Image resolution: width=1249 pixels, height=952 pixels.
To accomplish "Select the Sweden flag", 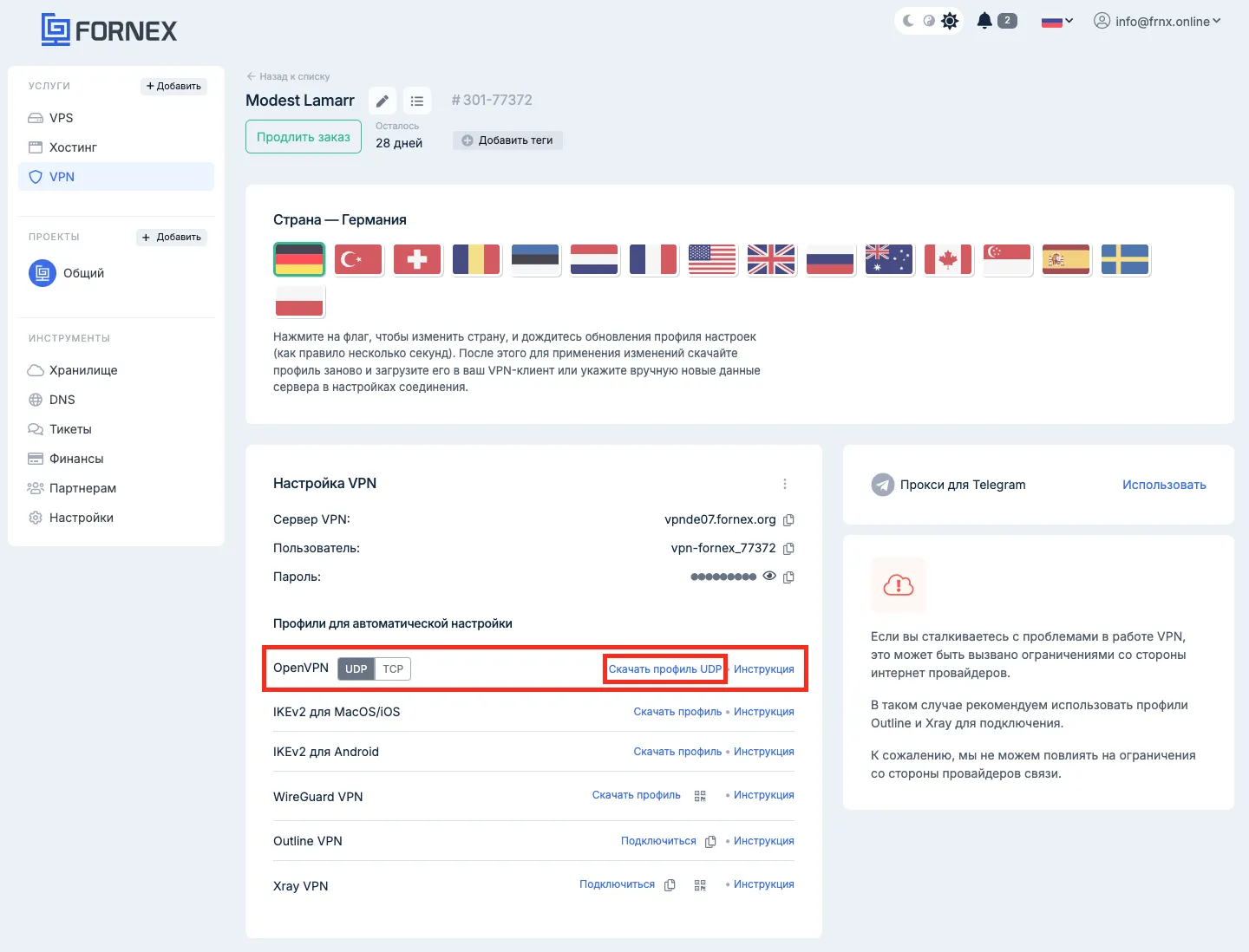I will point(1125,259).
